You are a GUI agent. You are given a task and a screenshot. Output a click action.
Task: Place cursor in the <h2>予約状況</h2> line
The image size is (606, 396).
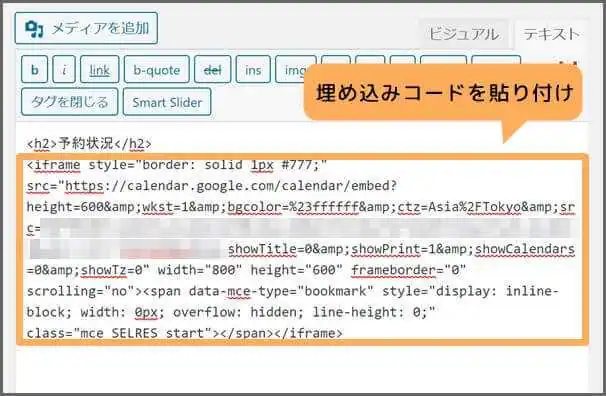pos(89,144)
